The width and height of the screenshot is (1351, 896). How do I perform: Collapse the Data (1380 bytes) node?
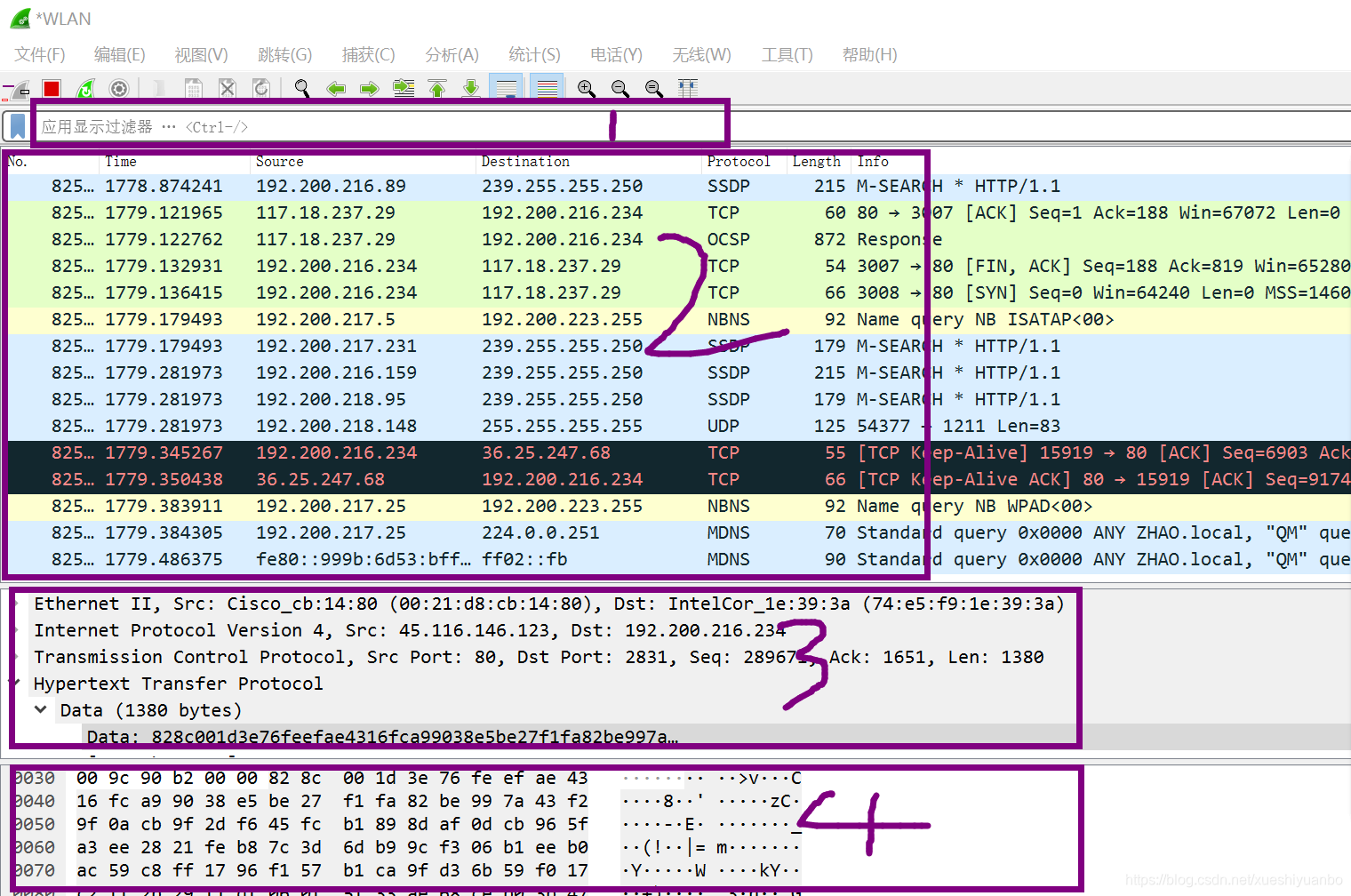(x=41, y=710)
